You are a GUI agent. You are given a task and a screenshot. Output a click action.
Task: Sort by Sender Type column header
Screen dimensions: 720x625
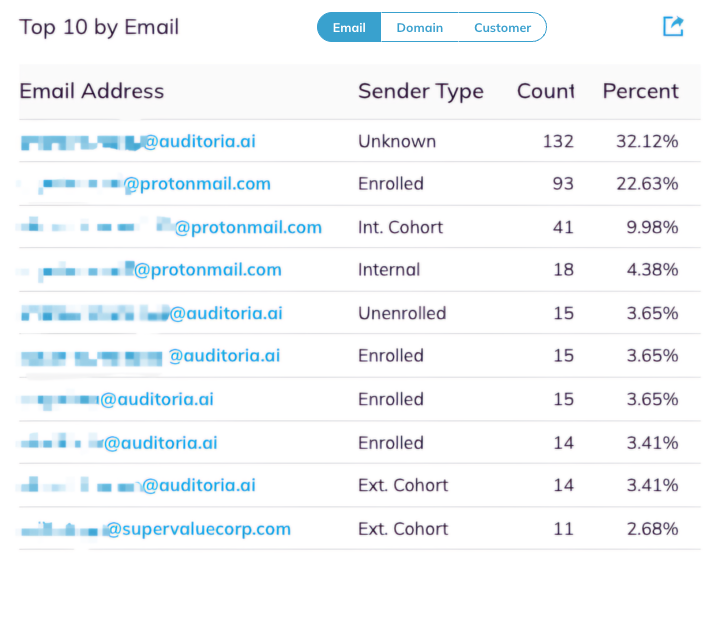[x=421, y=91]
